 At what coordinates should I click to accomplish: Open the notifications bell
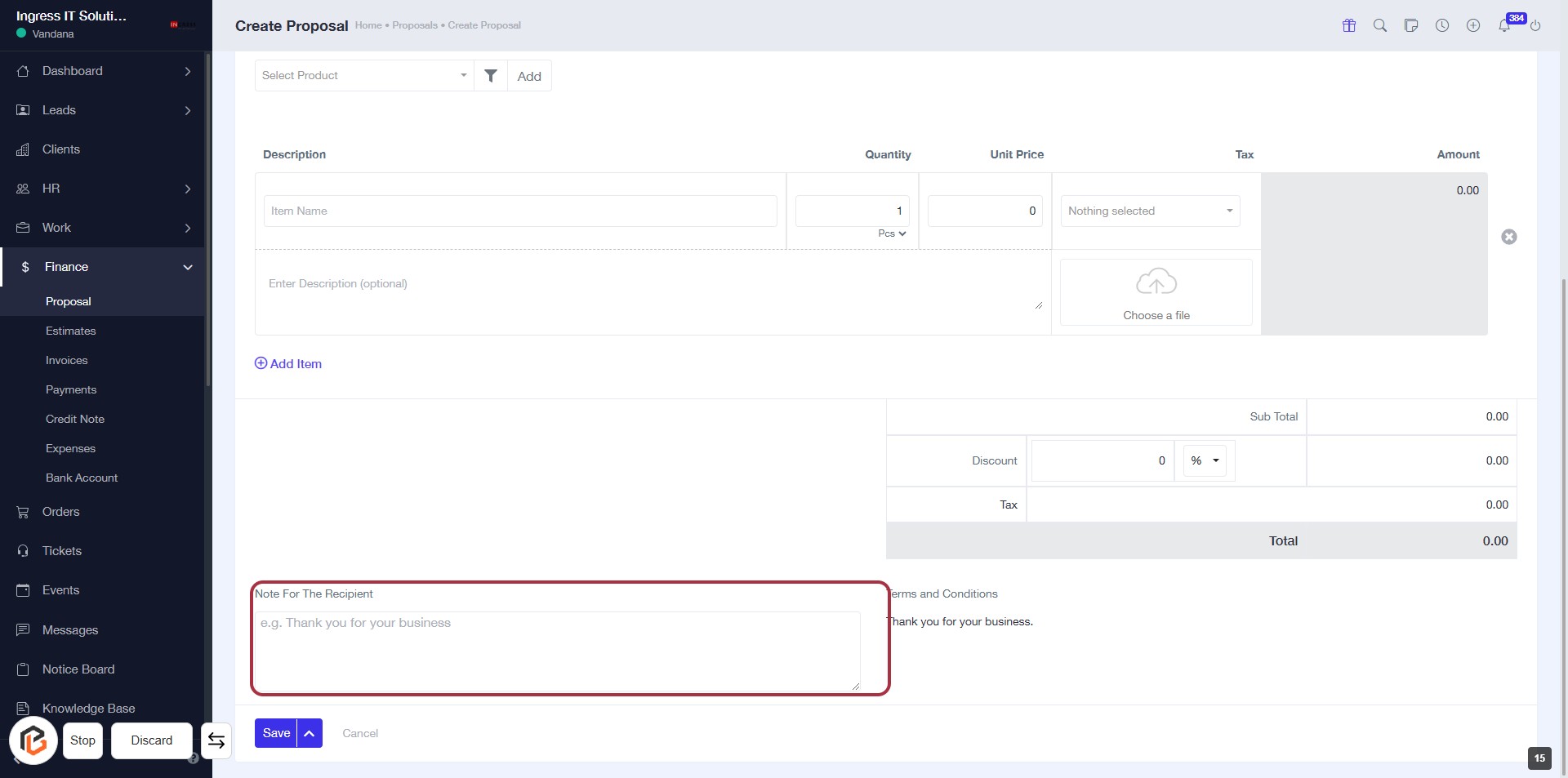pos(1504,25)
